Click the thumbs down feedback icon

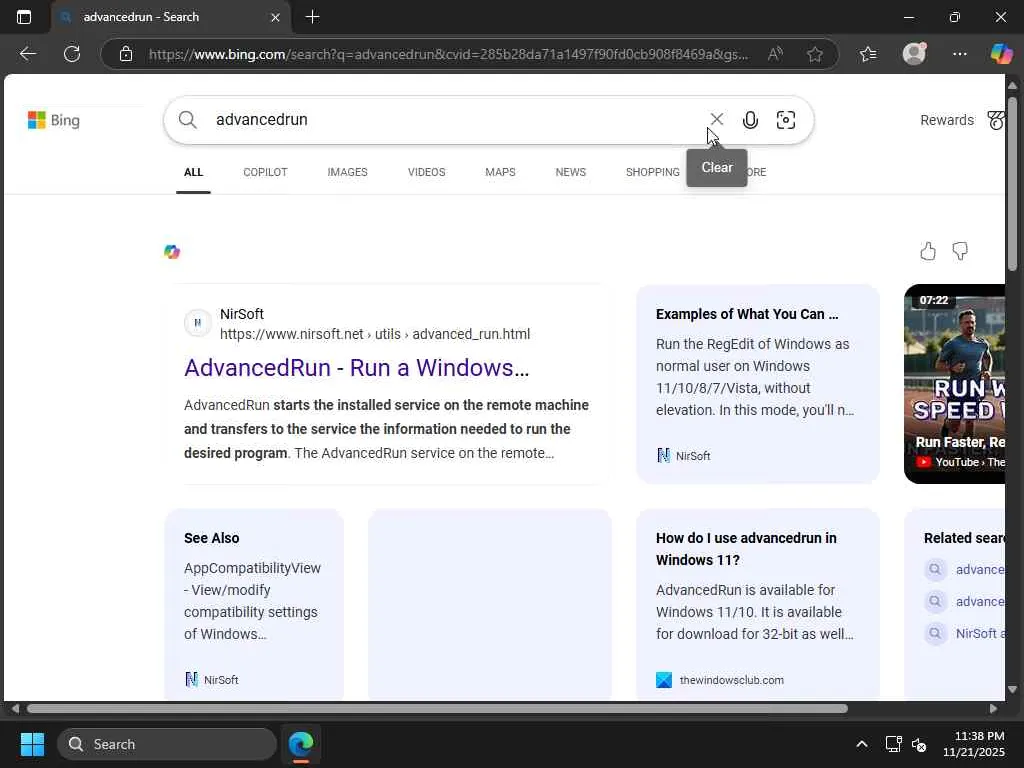pos(960,251)
